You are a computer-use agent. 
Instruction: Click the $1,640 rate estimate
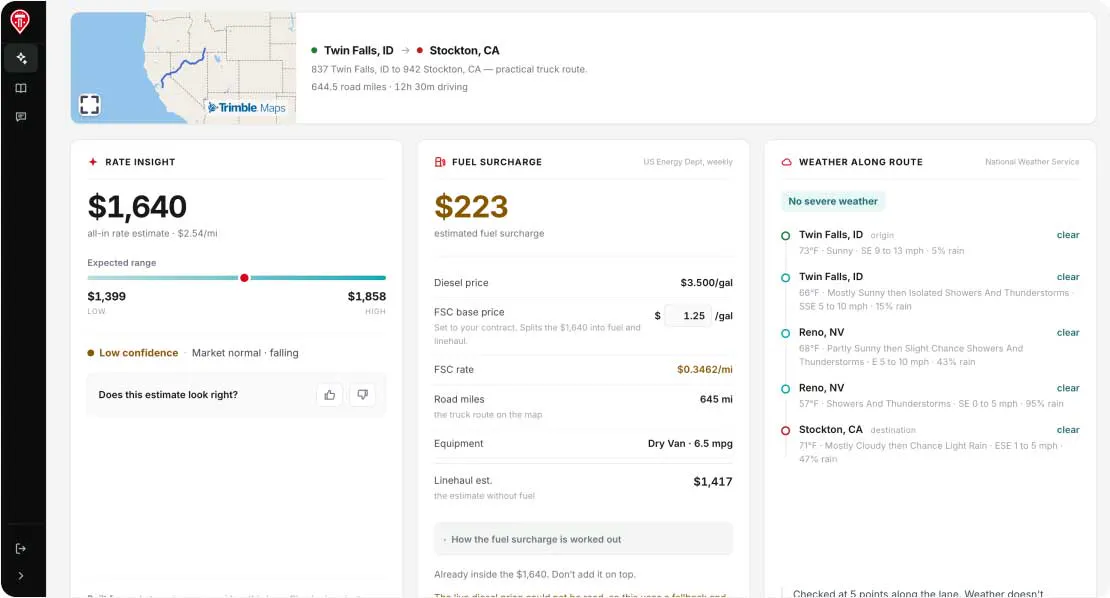[137, 207]
